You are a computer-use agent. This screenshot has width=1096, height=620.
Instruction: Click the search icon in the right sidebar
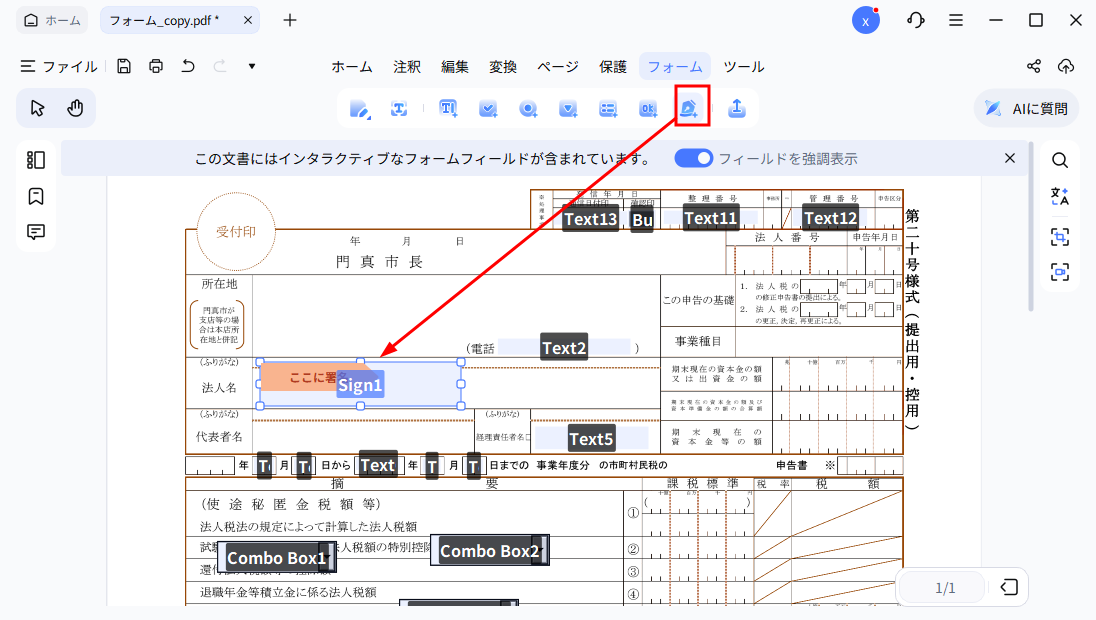click(x=1059, y=159)
